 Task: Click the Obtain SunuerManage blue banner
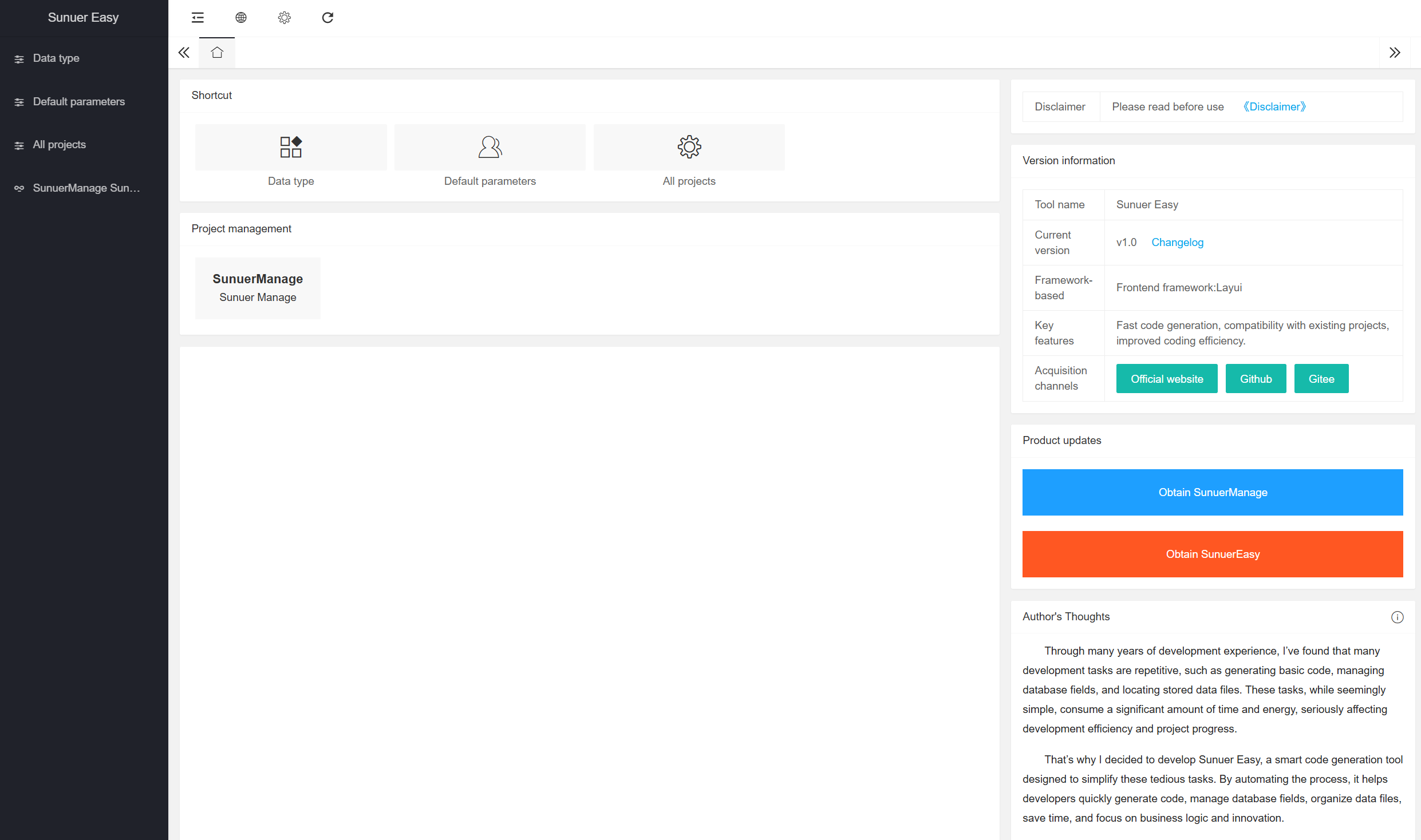point(1213,493)
